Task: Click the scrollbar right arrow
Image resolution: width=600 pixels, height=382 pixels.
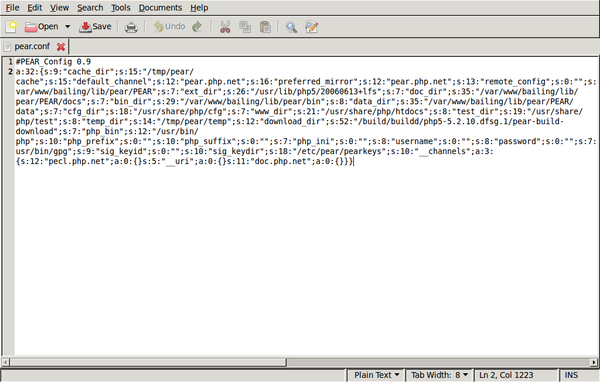Action: pyautogui.click(x=593, y=362)
